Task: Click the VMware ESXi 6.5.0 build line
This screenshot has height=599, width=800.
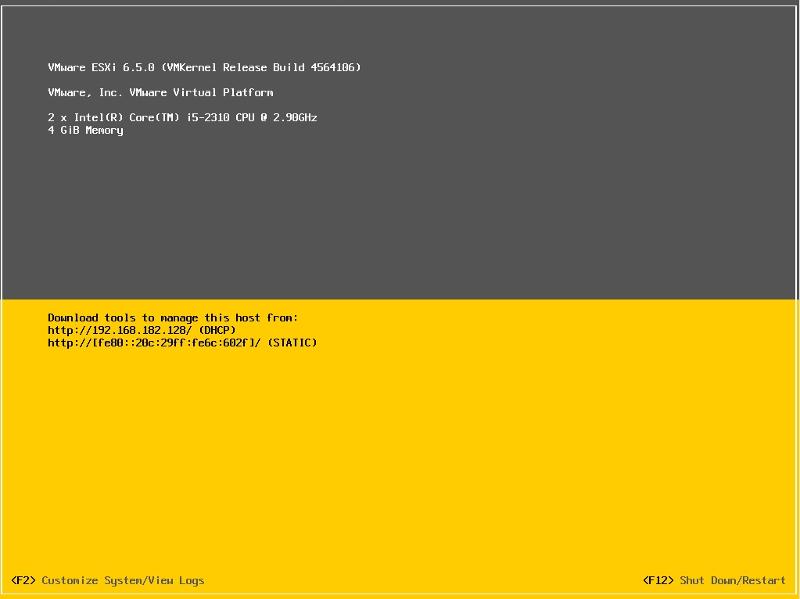Action: (204, 67)
